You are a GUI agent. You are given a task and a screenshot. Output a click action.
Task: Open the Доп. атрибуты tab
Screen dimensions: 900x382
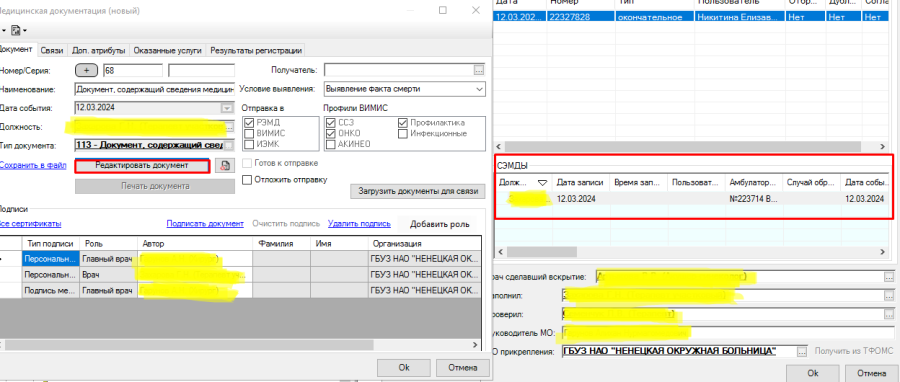pos(99,50)
